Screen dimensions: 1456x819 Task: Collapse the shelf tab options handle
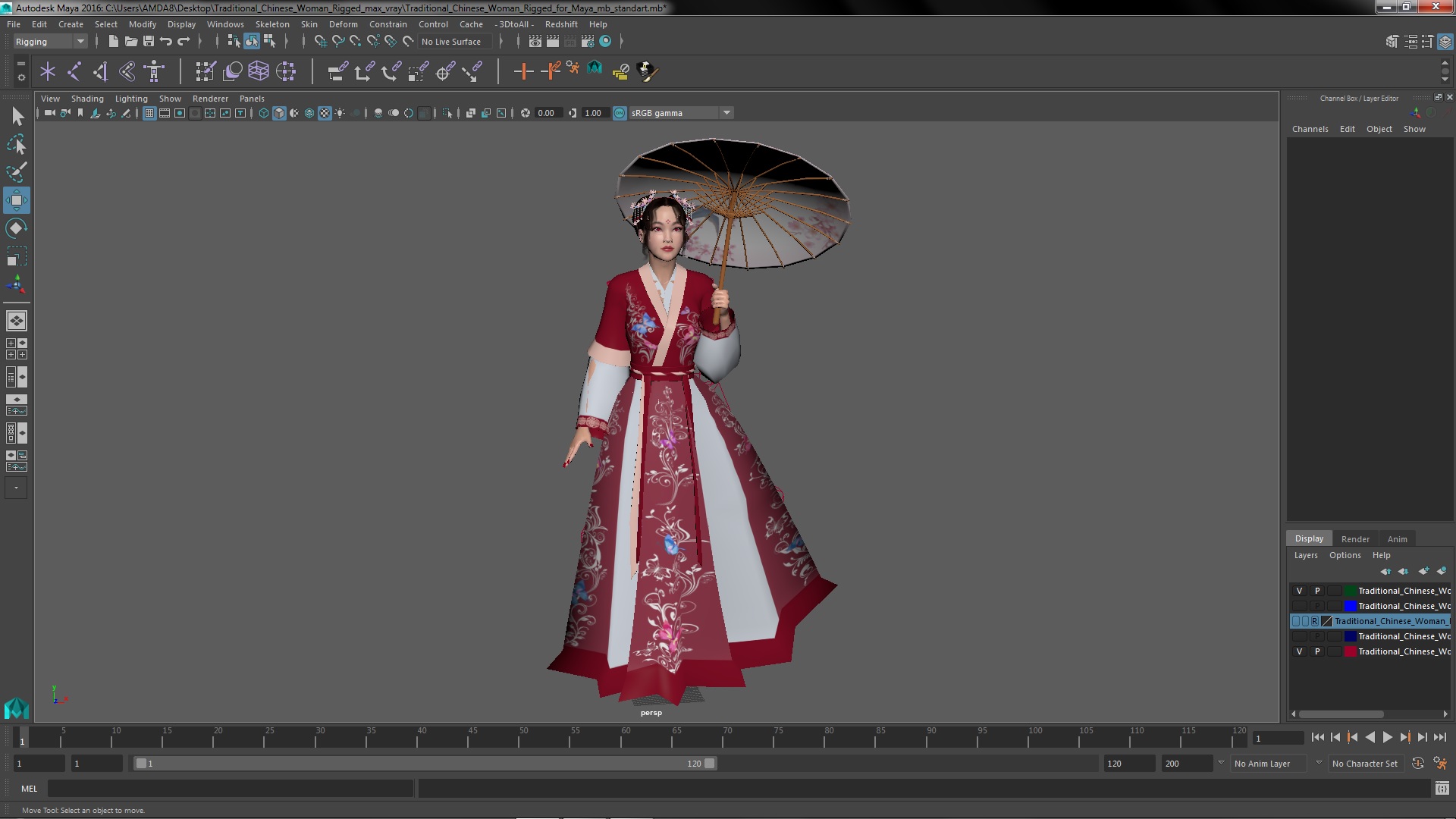21,64
